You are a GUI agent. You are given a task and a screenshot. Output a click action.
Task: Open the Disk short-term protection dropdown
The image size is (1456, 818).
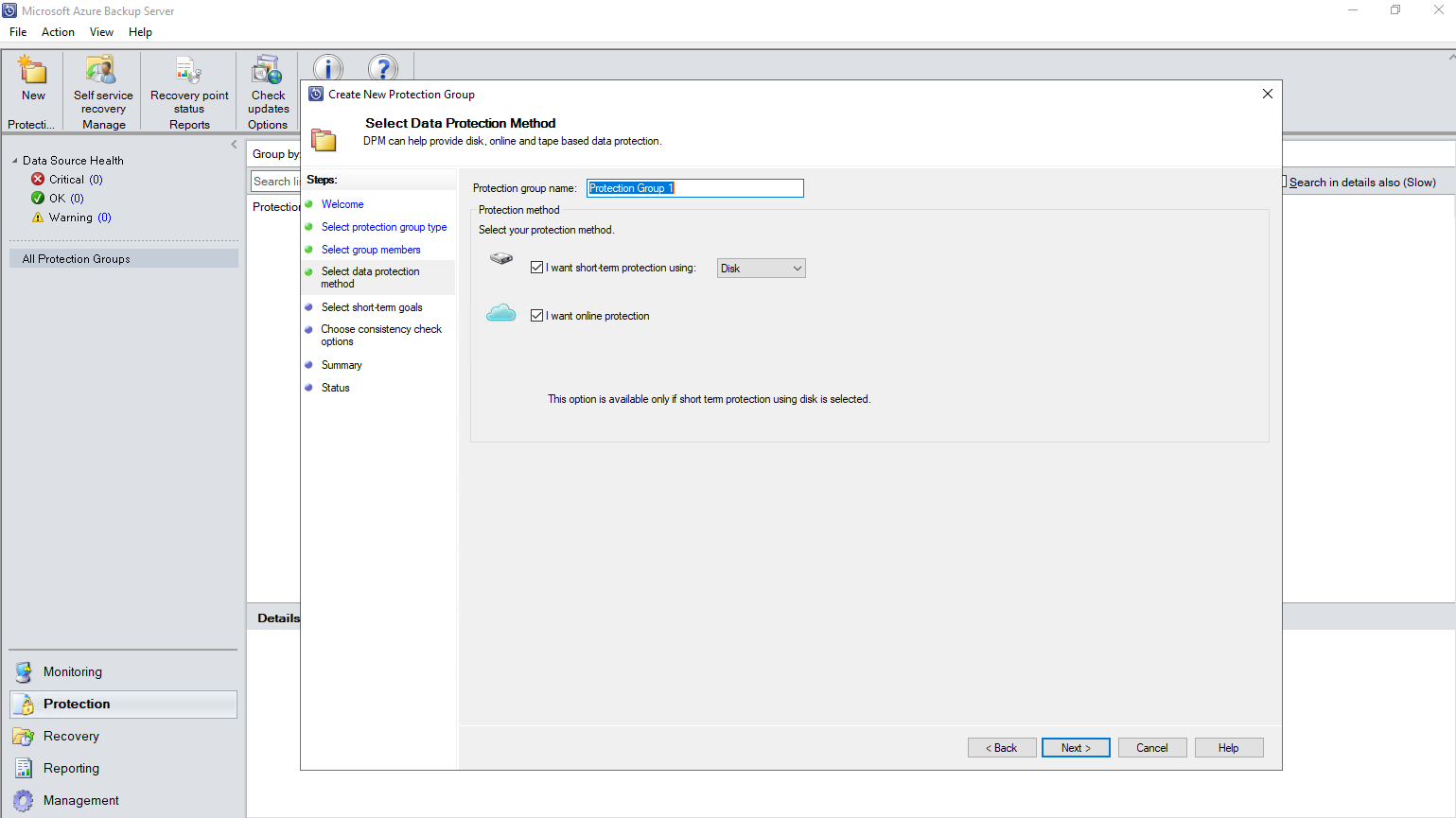762,269
